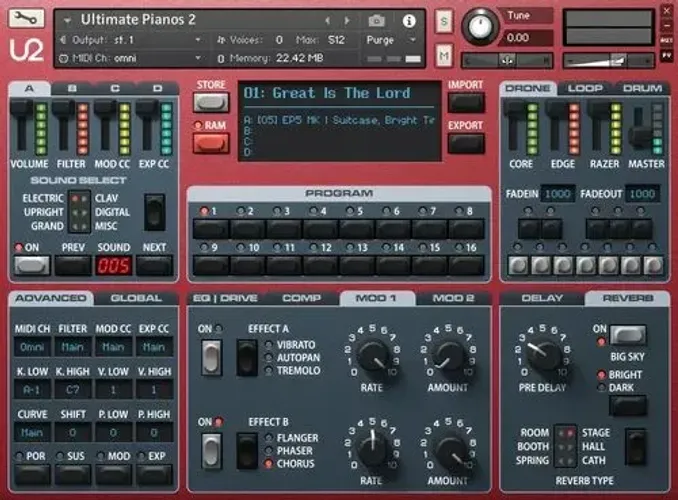
Task: Click the NEXT sound button
Action: tap(154, 265)
